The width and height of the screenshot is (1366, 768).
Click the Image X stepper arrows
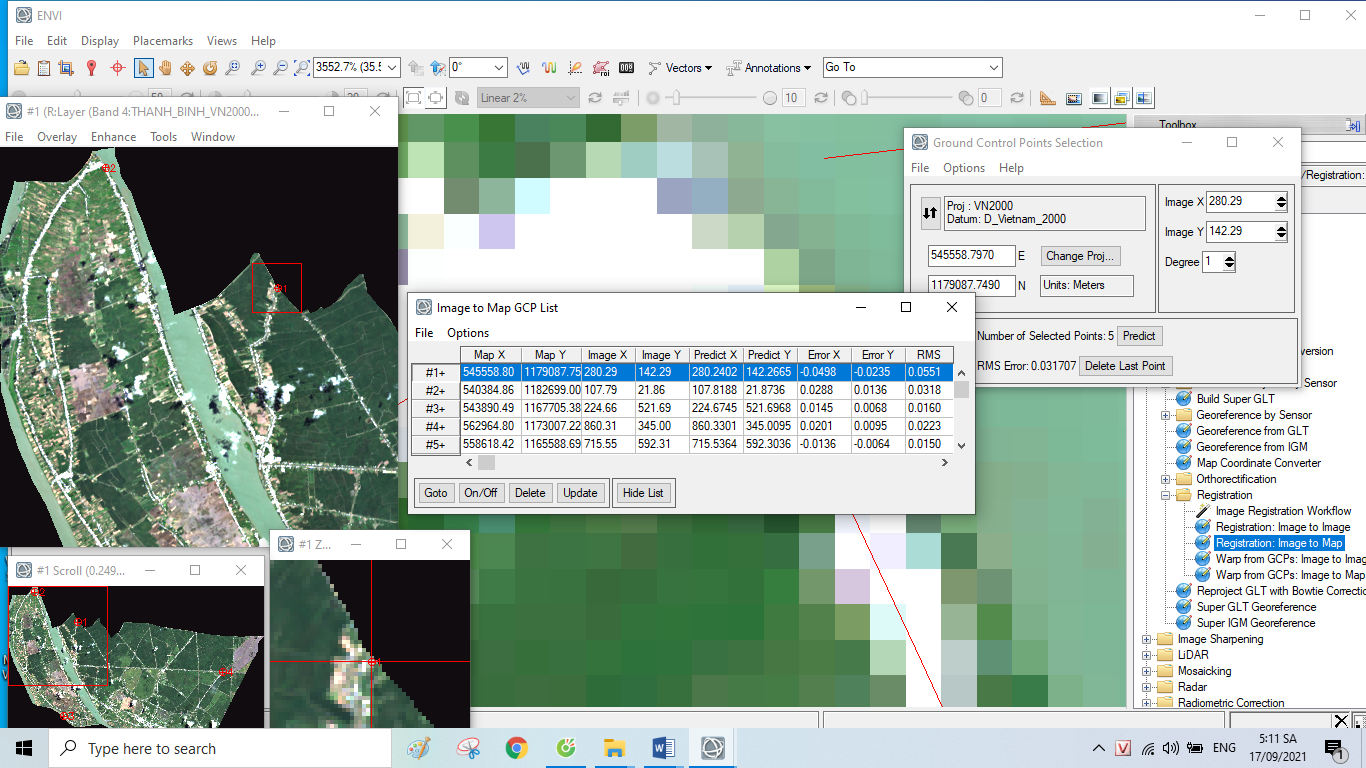[x=1281, y=202]
